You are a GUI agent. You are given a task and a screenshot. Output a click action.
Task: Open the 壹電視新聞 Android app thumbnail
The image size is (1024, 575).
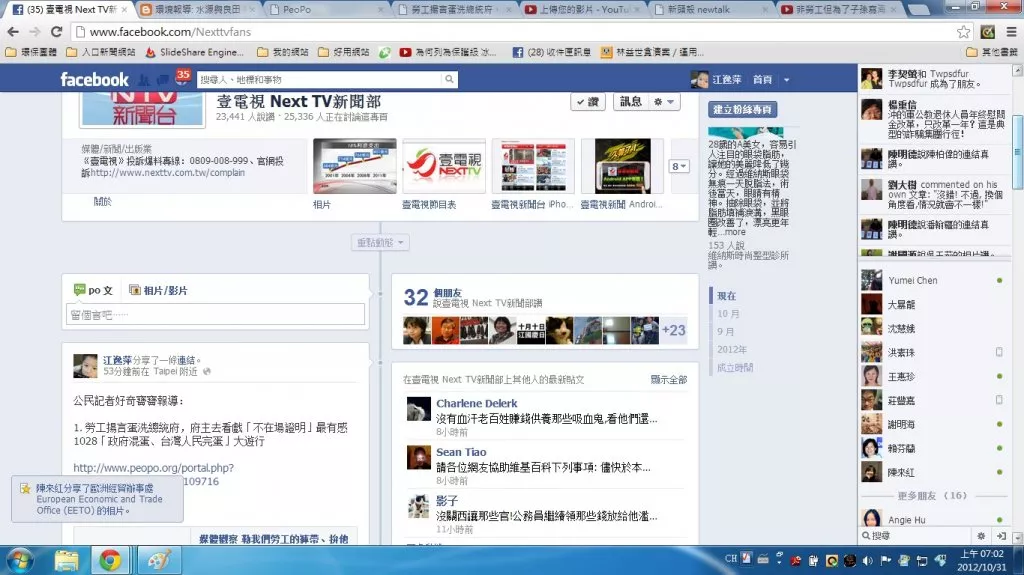[622, 166]
